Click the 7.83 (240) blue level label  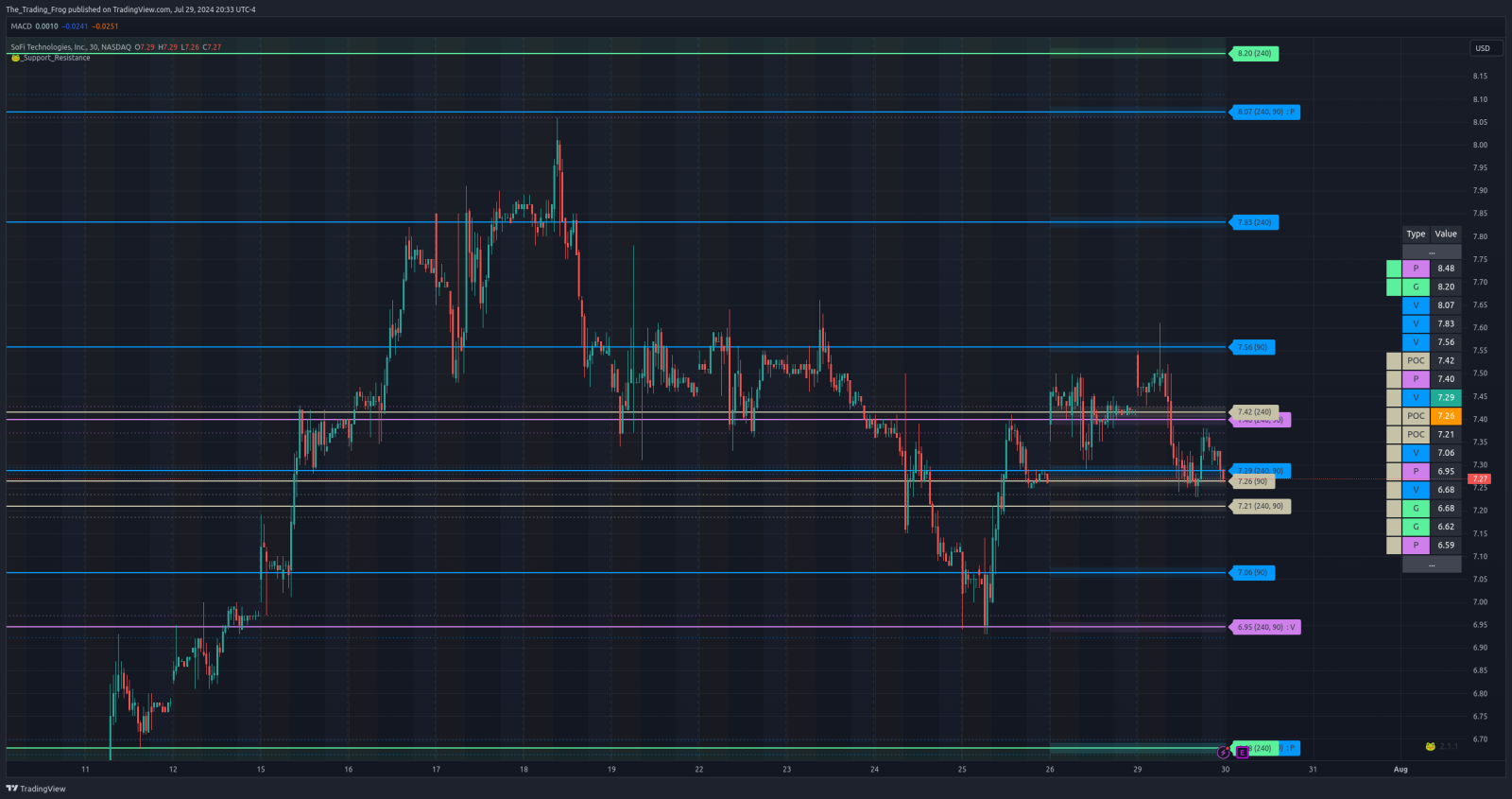click(1254, 222)
